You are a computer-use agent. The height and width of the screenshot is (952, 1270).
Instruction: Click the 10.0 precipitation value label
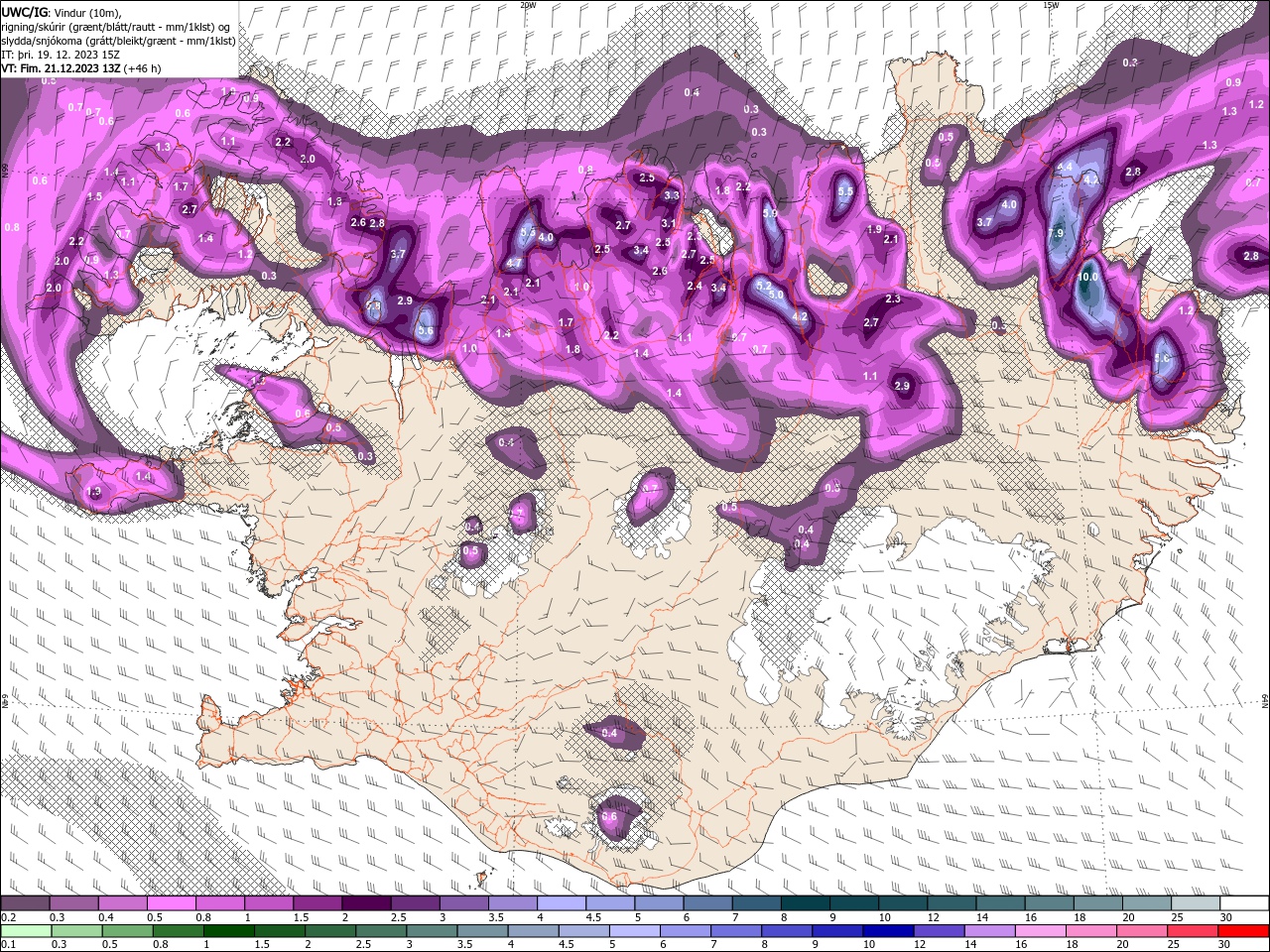1088,278
